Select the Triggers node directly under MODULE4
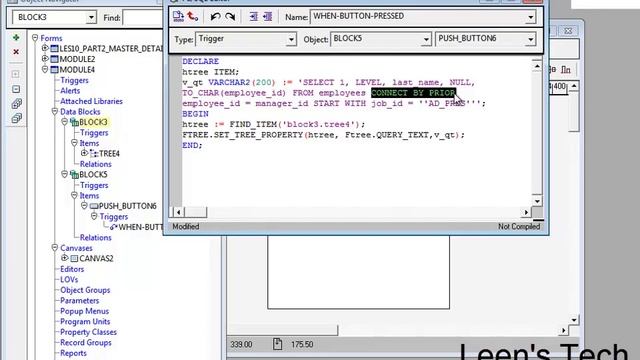640x360 pixels. 74,80
